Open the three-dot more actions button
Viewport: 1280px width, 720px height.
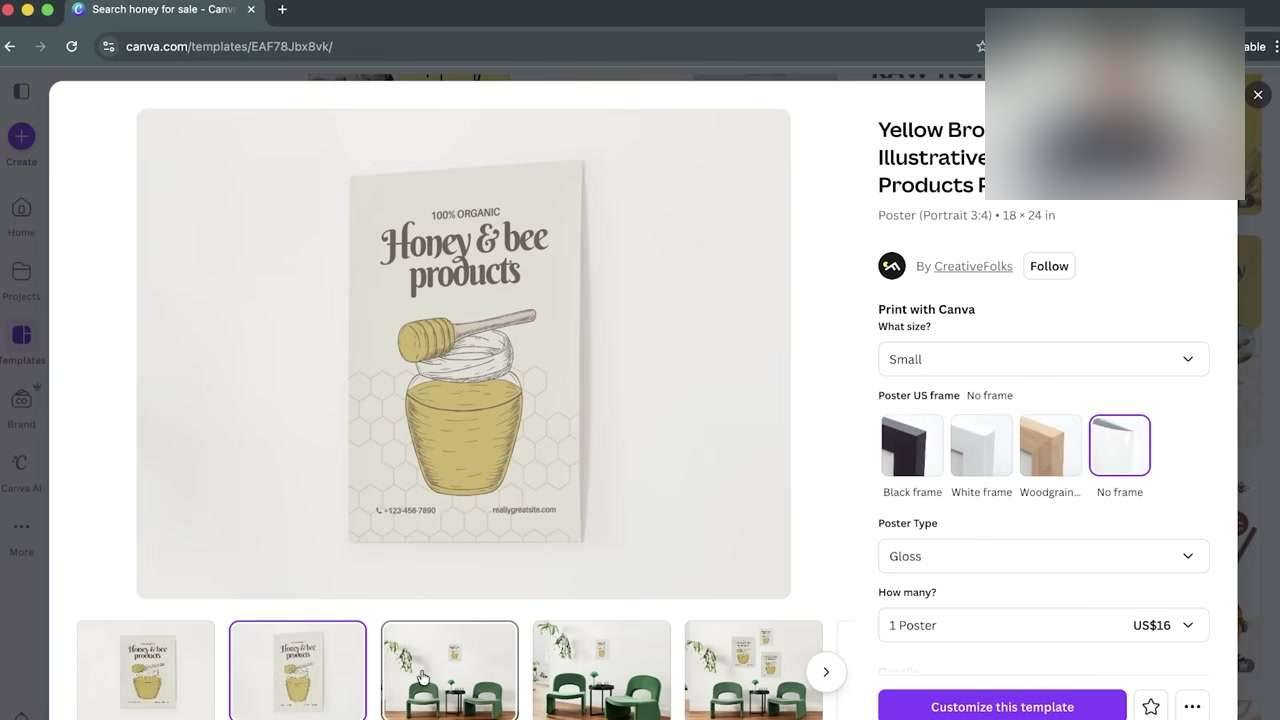tap(1192, 707)
